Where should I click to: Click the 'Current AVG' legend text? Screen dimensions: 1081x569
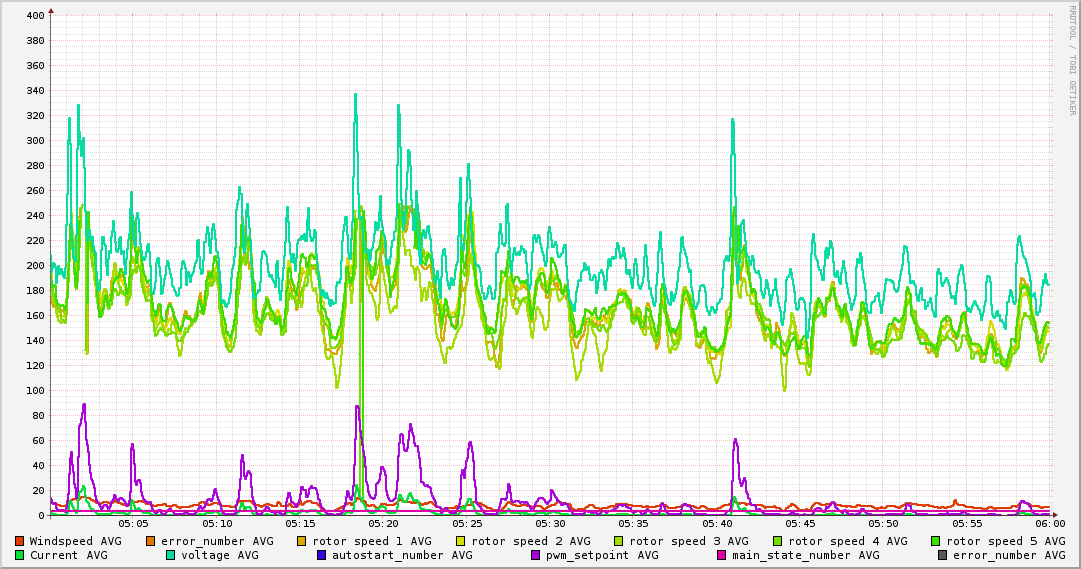[x=68, y=555]
